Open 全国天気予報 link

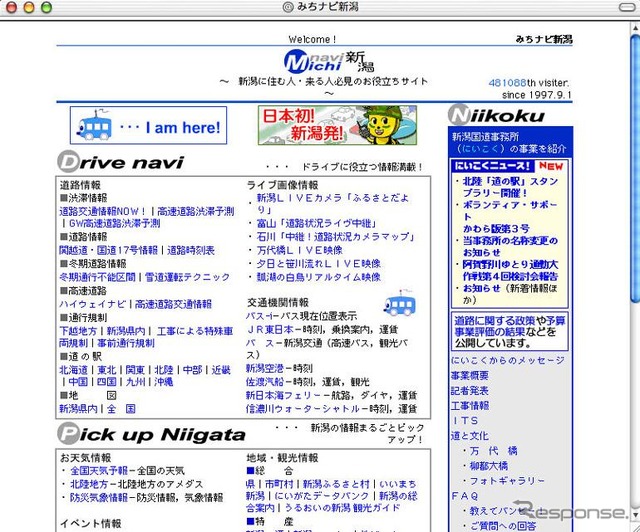tap(99, 471)
